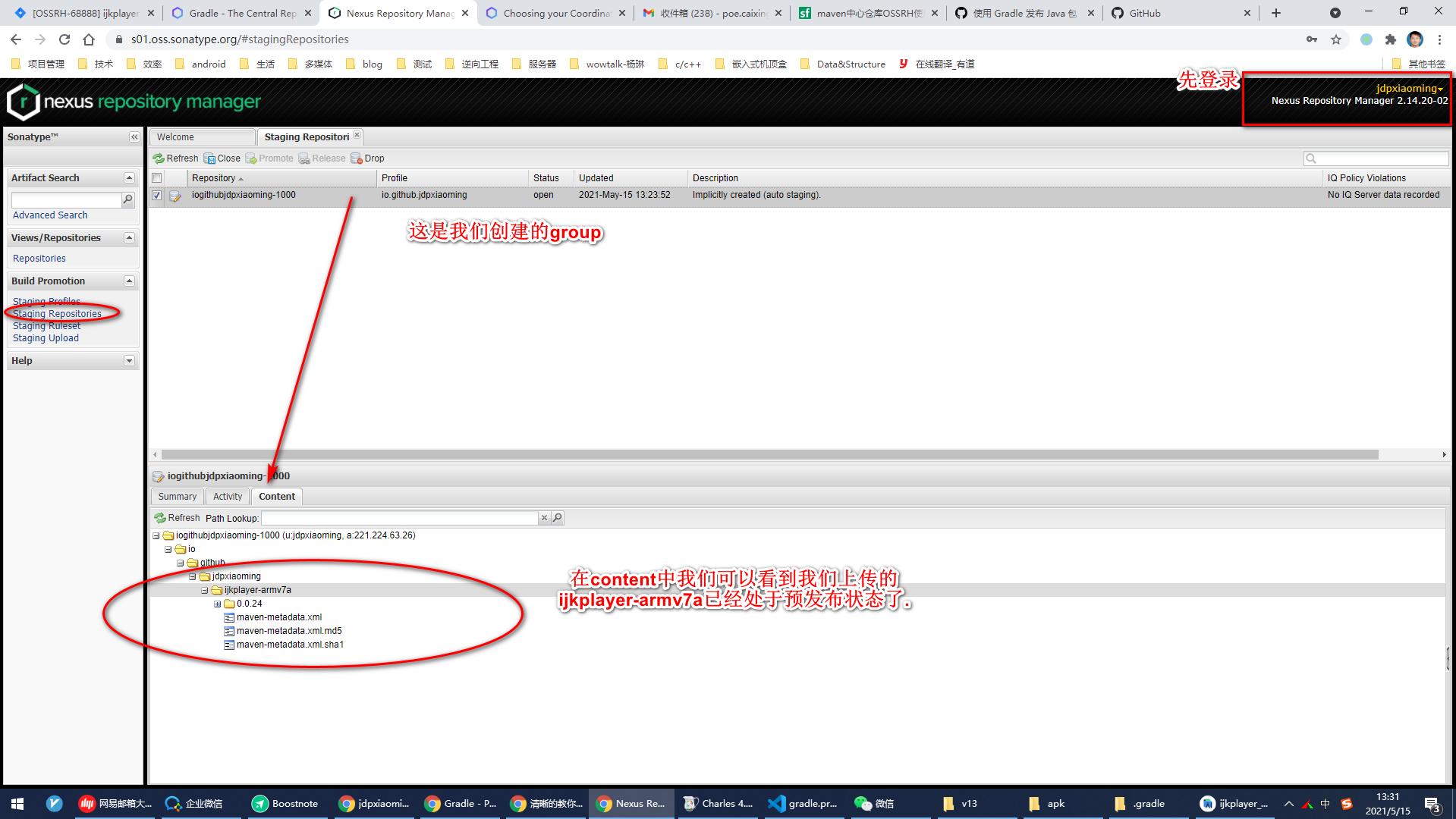Select the Content tab
Image resolution: width=1456 pixels, height=819 pixels.
click(277, 497)
